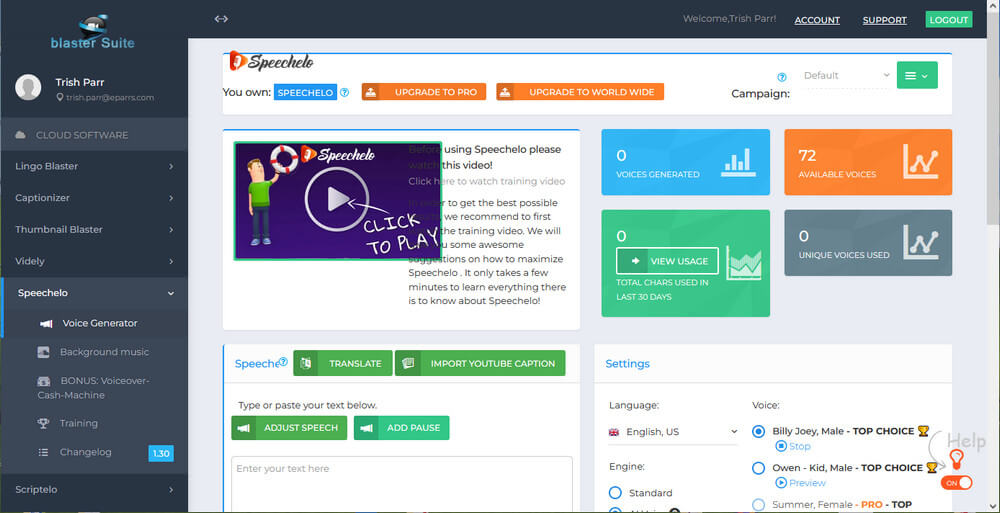
Task: Select the Billy Joey, Male voice
Action: [758, 431]
